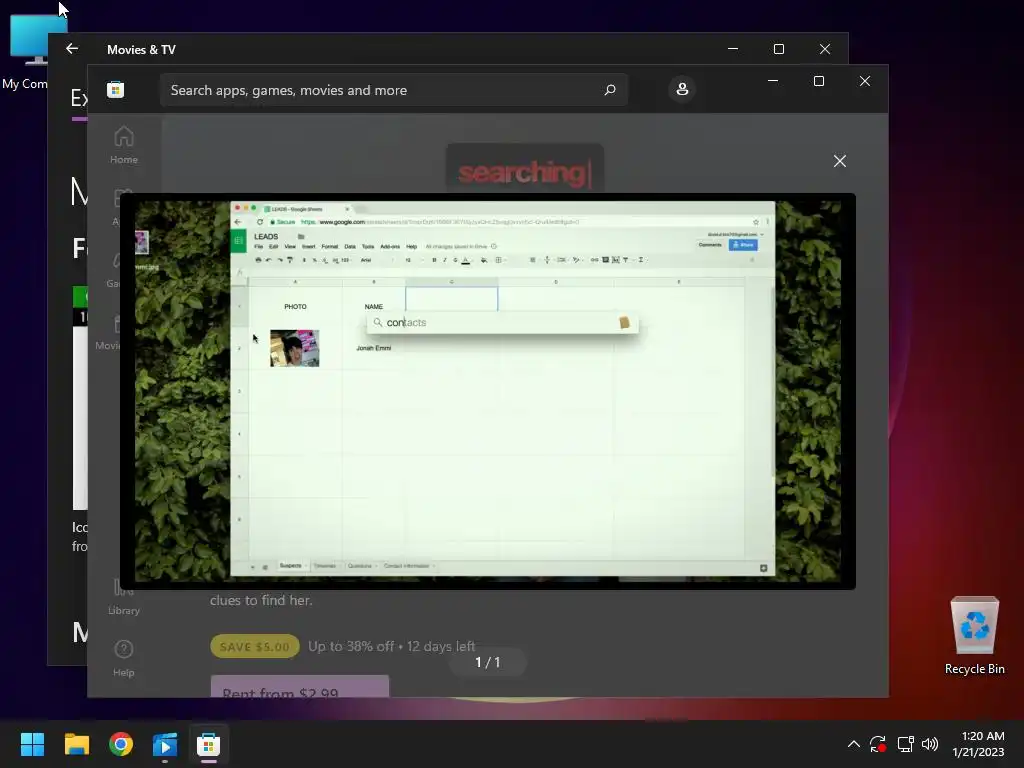Open the Windows Start menu
This screenshot has height=768, width=1024.
click(32, 744)
